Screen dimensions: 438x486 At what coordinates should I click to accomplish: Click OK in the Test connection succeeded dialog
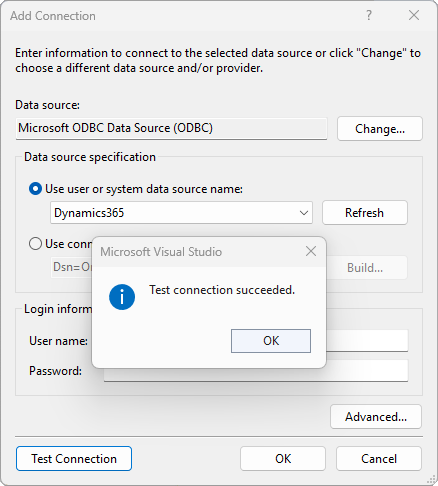(271, 341)
